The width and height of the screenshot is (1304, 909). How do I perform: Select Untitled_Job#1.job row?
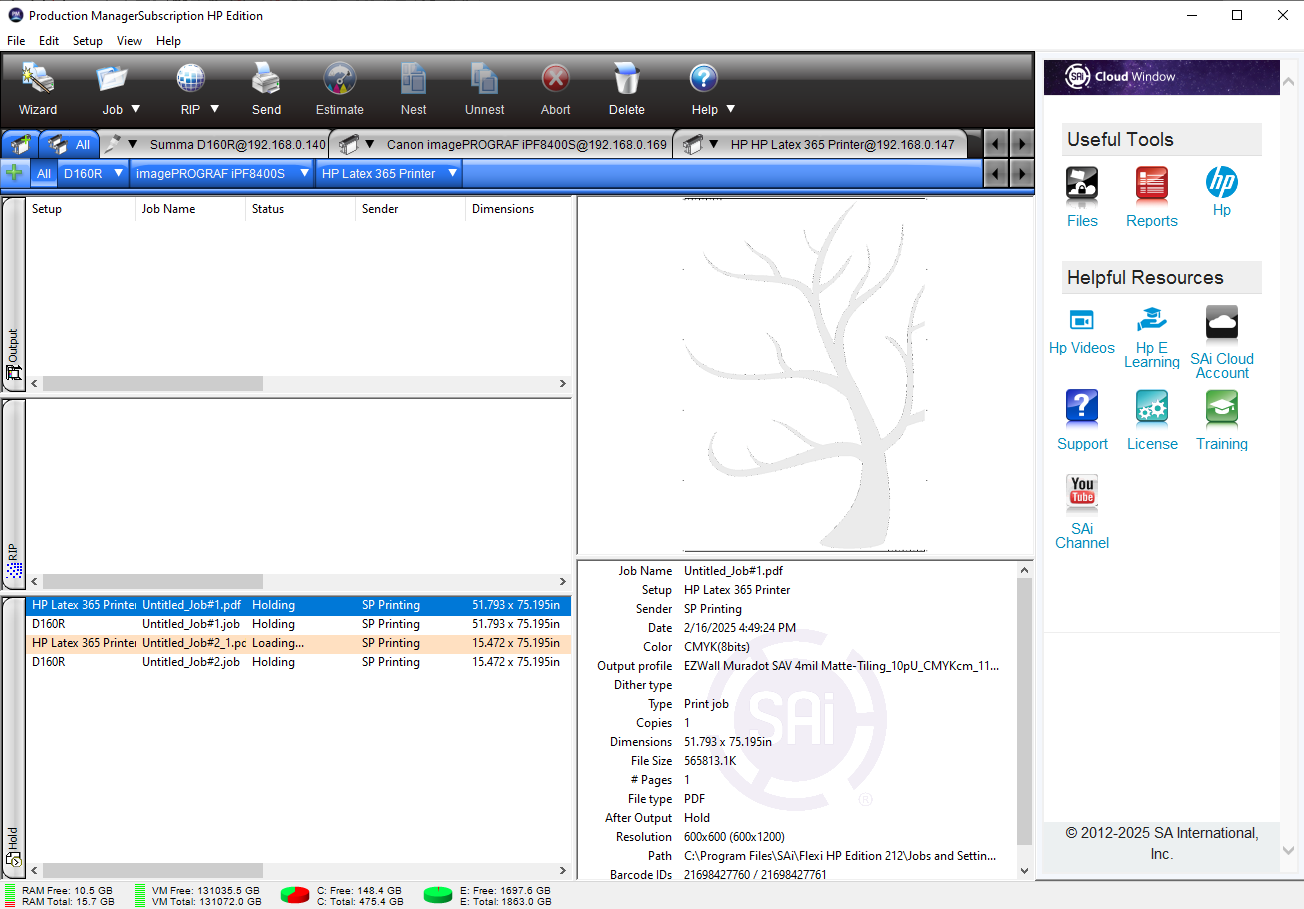298,624
